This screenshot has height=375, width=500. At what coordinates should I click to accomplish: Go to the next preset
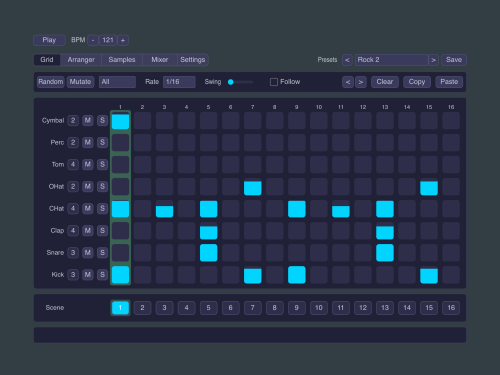pyautogui.click(x=433, y=60)
